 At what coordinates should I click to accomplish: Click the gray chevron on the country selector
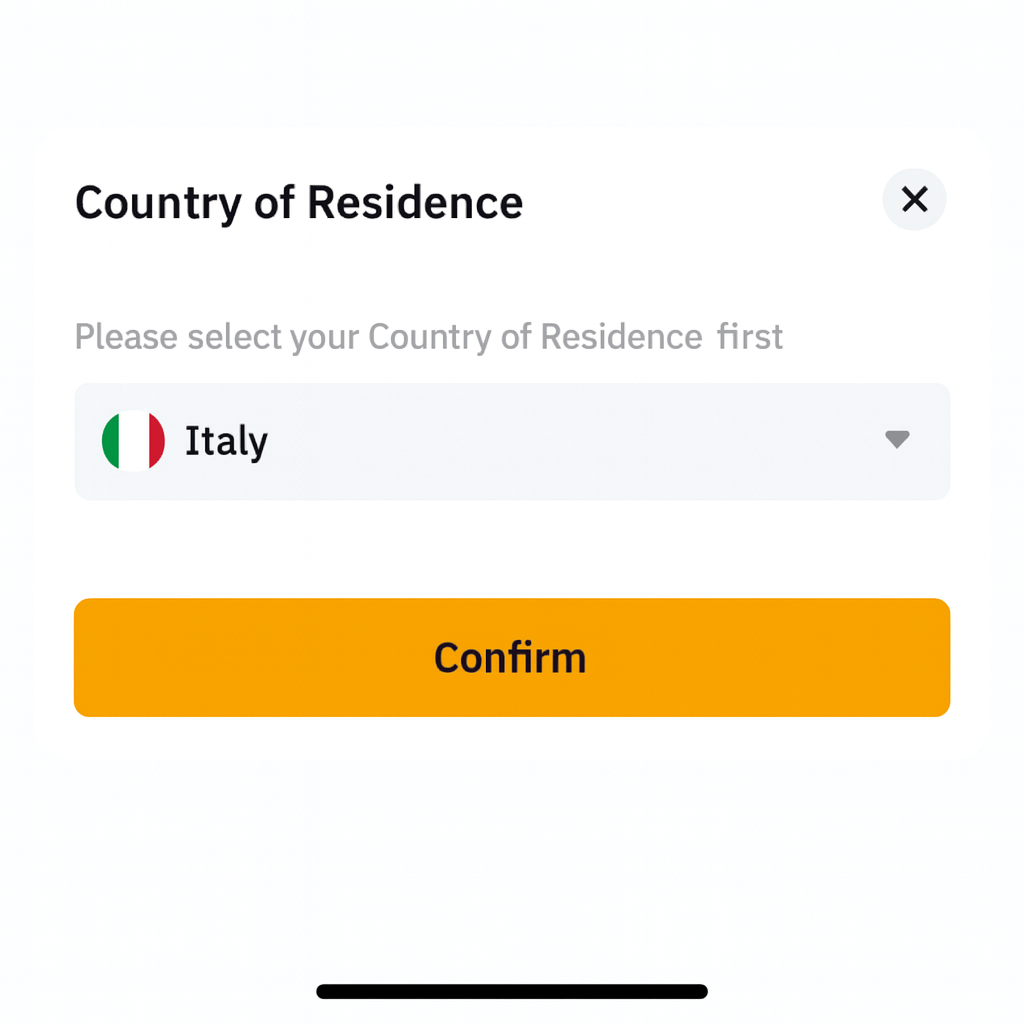(x=896, y=441)
